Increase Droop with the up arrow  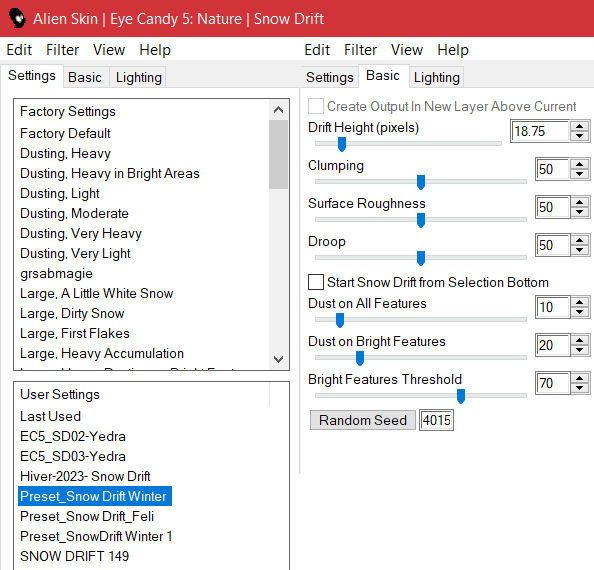click(579, 240)
